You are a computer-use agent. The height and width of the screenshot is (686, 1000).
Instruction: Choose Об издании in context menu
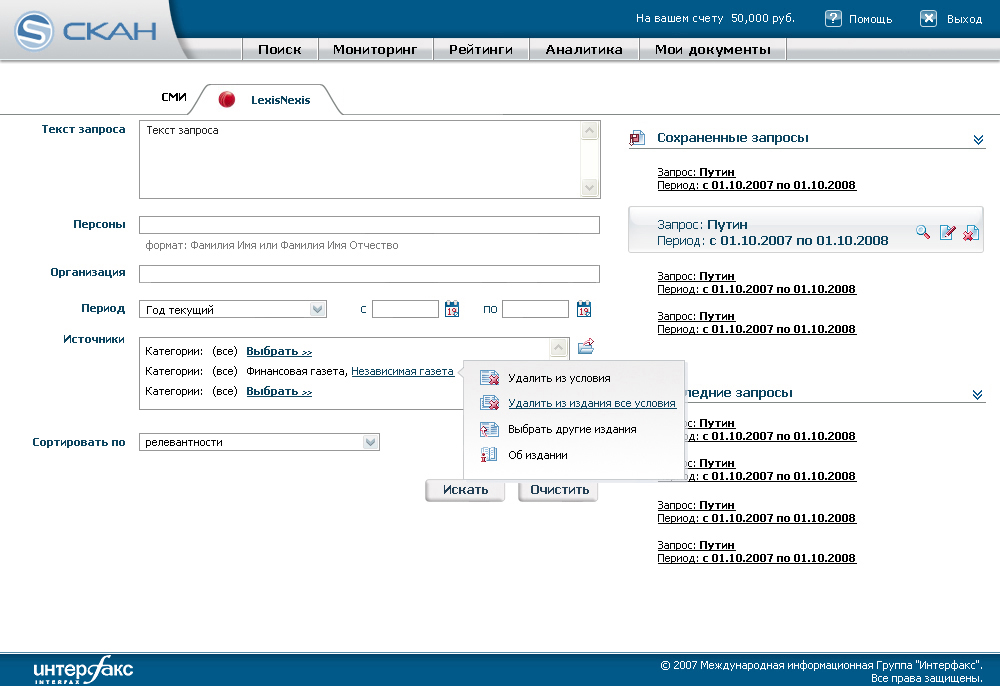538,455
